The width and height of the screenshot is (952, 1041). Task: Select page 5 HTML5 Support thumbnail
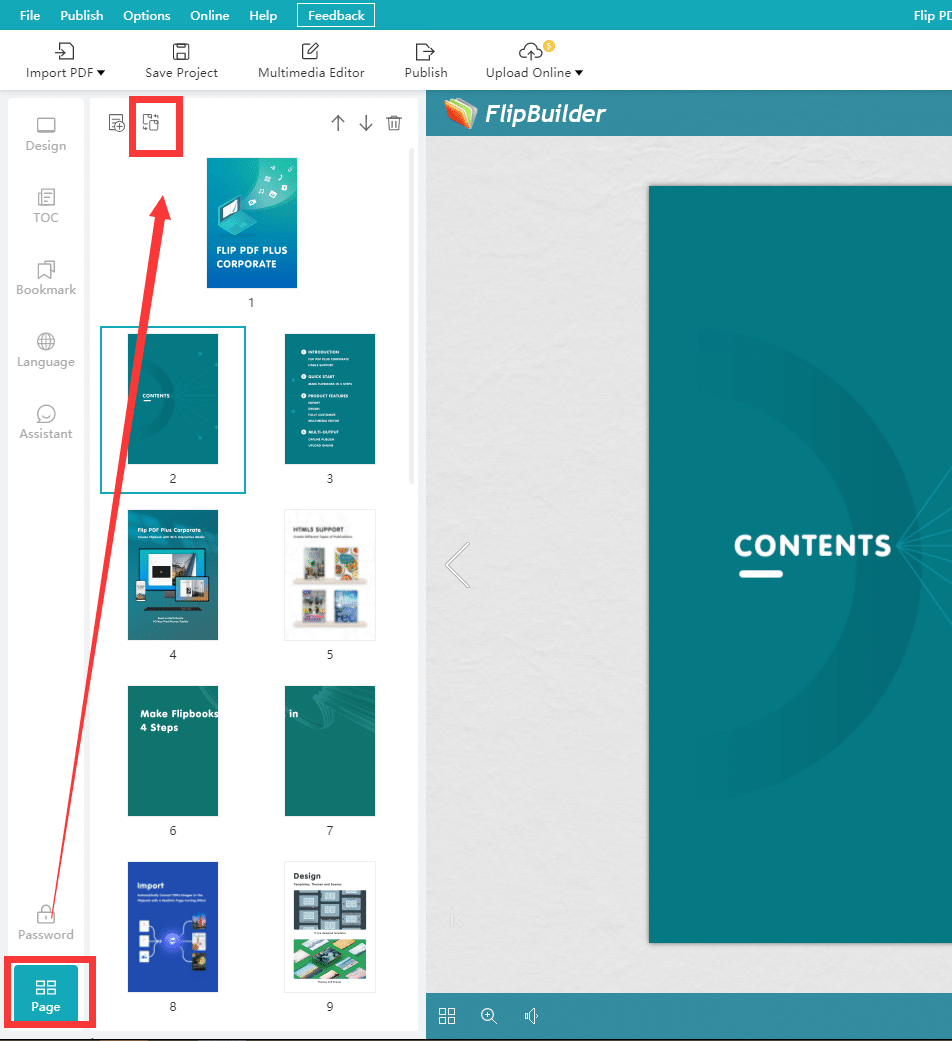click(330, 575)
